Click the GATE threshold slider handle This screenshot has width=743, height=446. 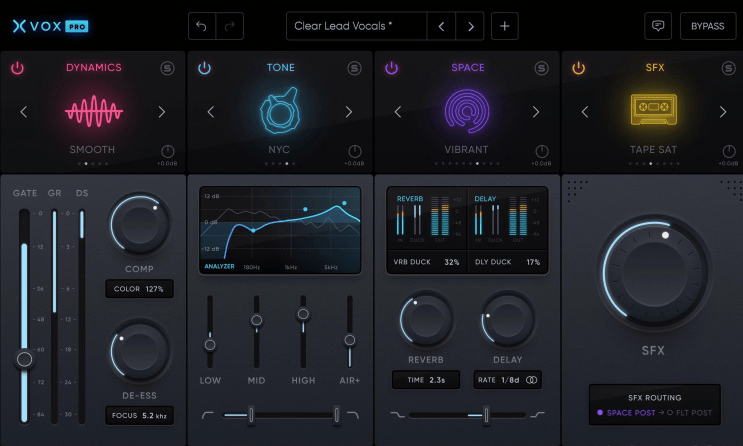[24, 359]
